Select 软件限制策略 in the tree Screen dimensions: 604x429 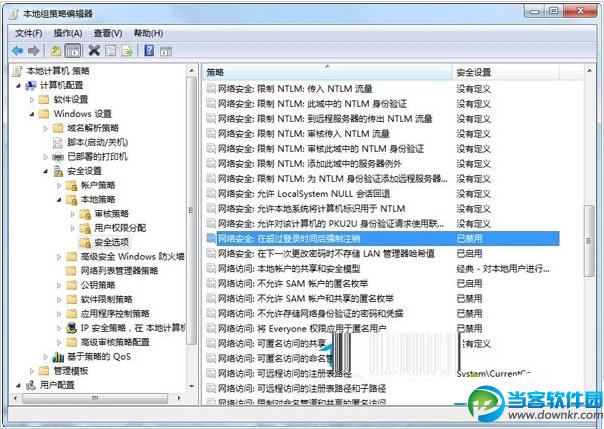[x=106, y=300]
